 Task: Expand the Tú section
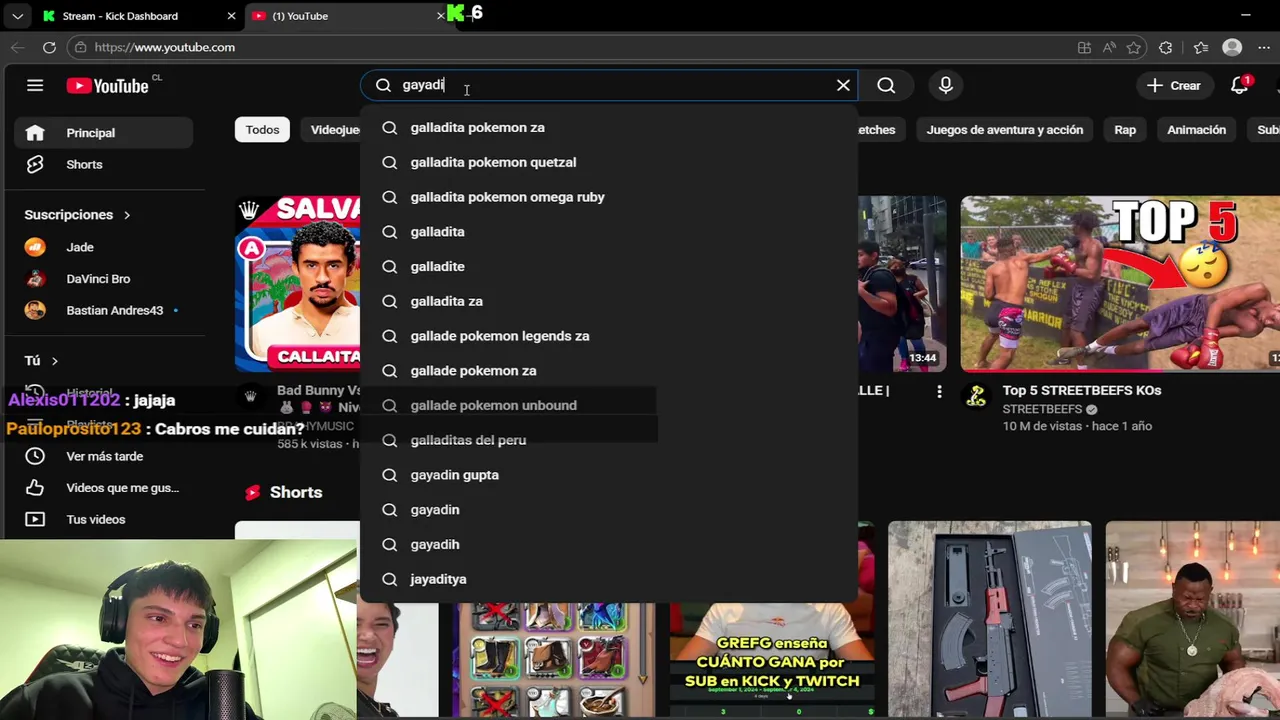point(42,360)
